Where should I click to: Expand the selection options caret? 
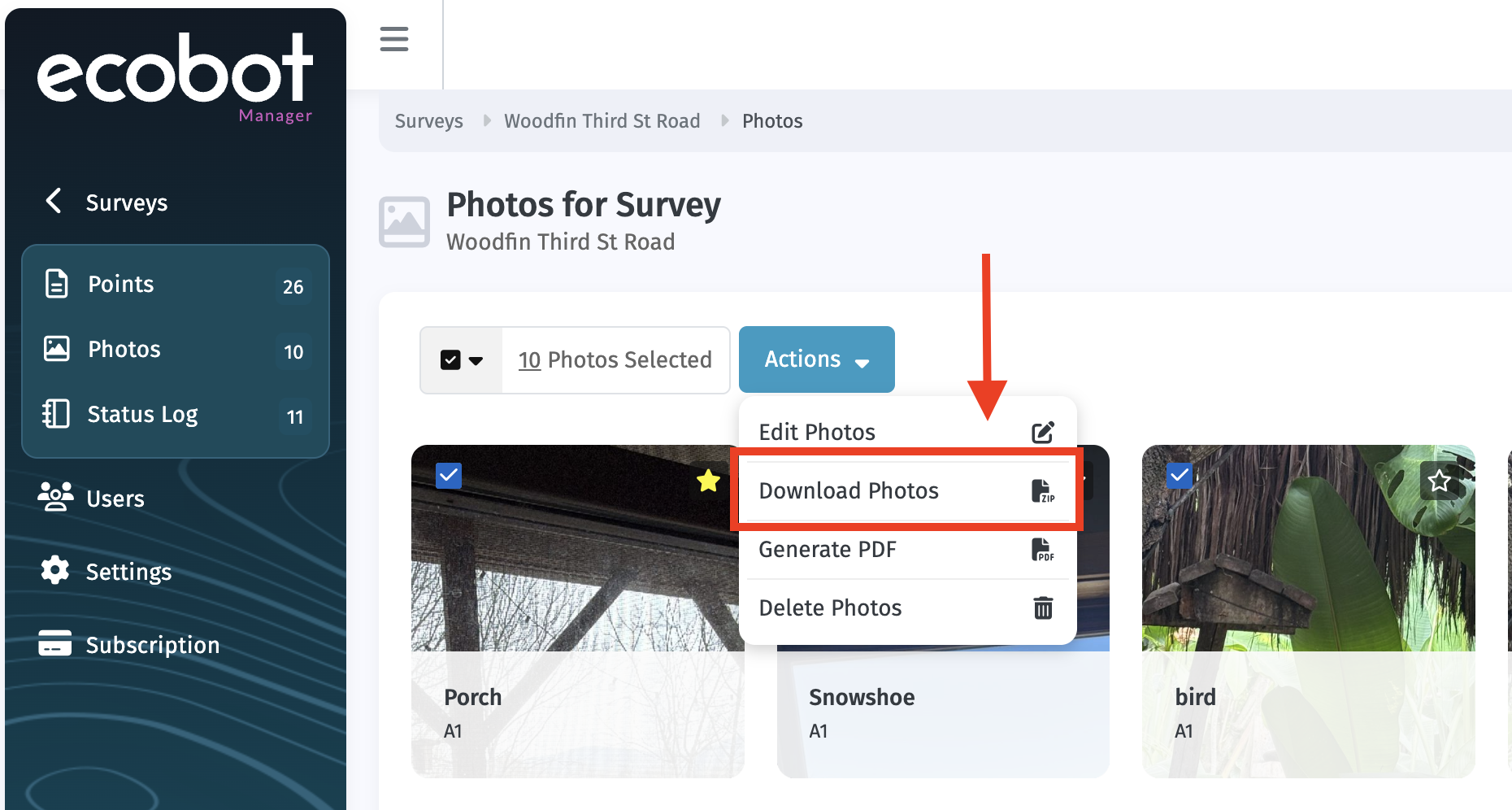(476, 360)
